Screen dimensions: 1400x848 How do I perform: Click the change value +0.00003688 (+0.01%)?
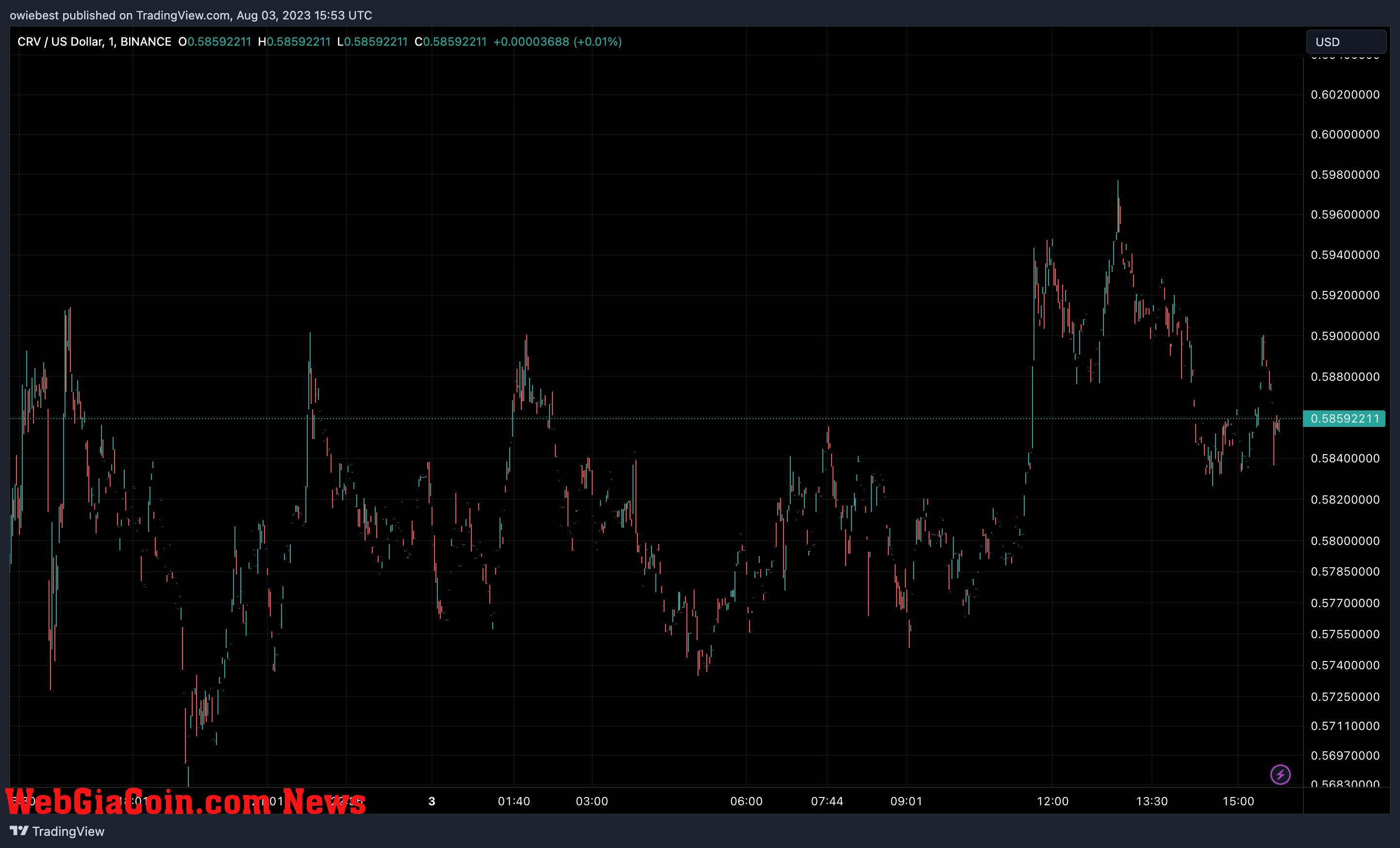557,41
